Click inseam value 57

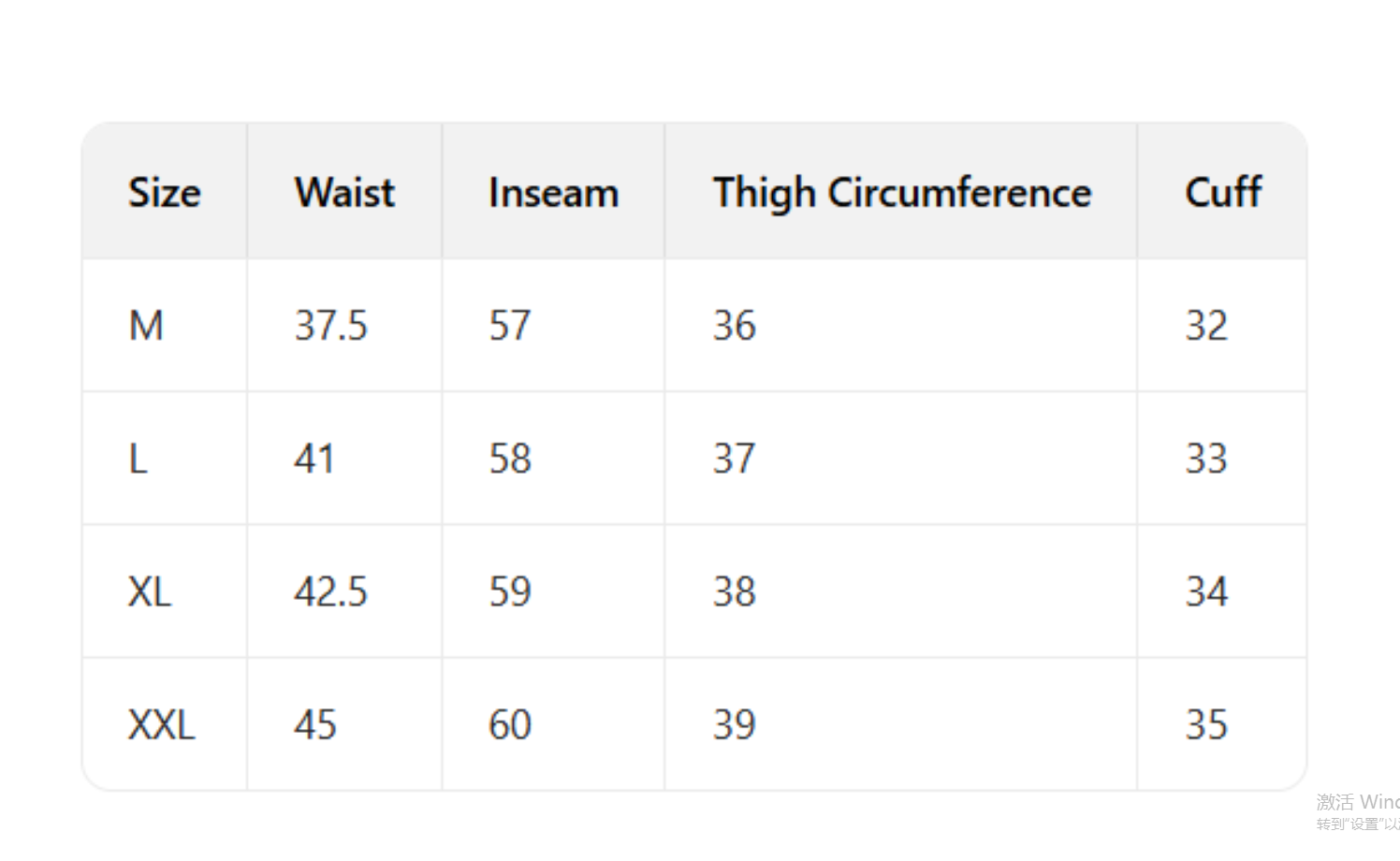click(x=509, y=326)
